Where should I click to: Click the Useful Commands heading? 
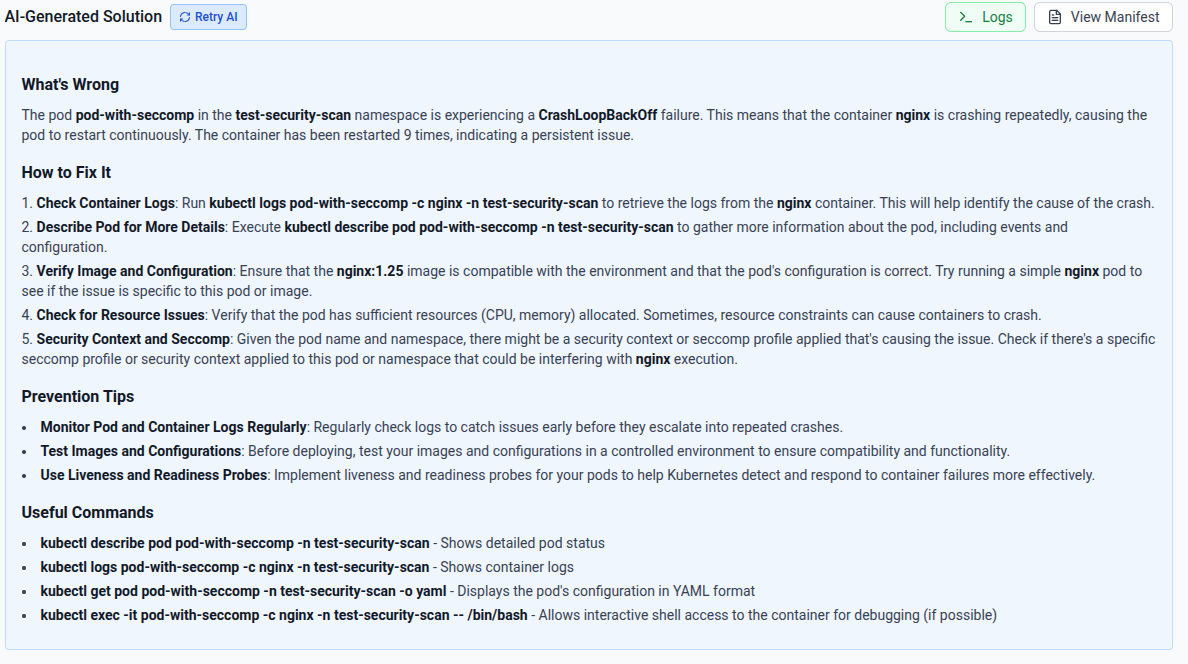[87, 512]
